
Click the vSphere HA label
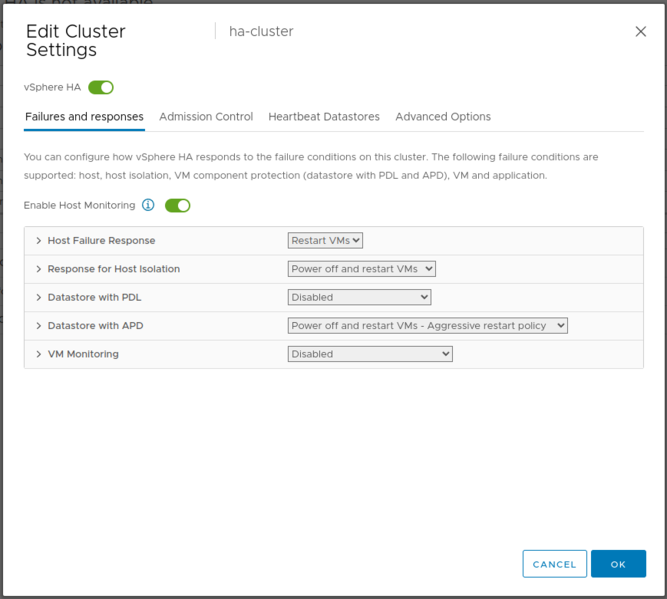52,87
